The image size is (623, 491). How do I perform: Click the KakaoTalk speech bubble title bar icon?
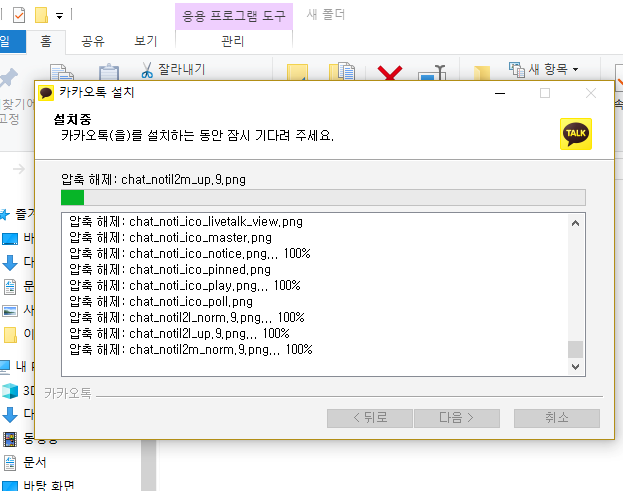46,93
